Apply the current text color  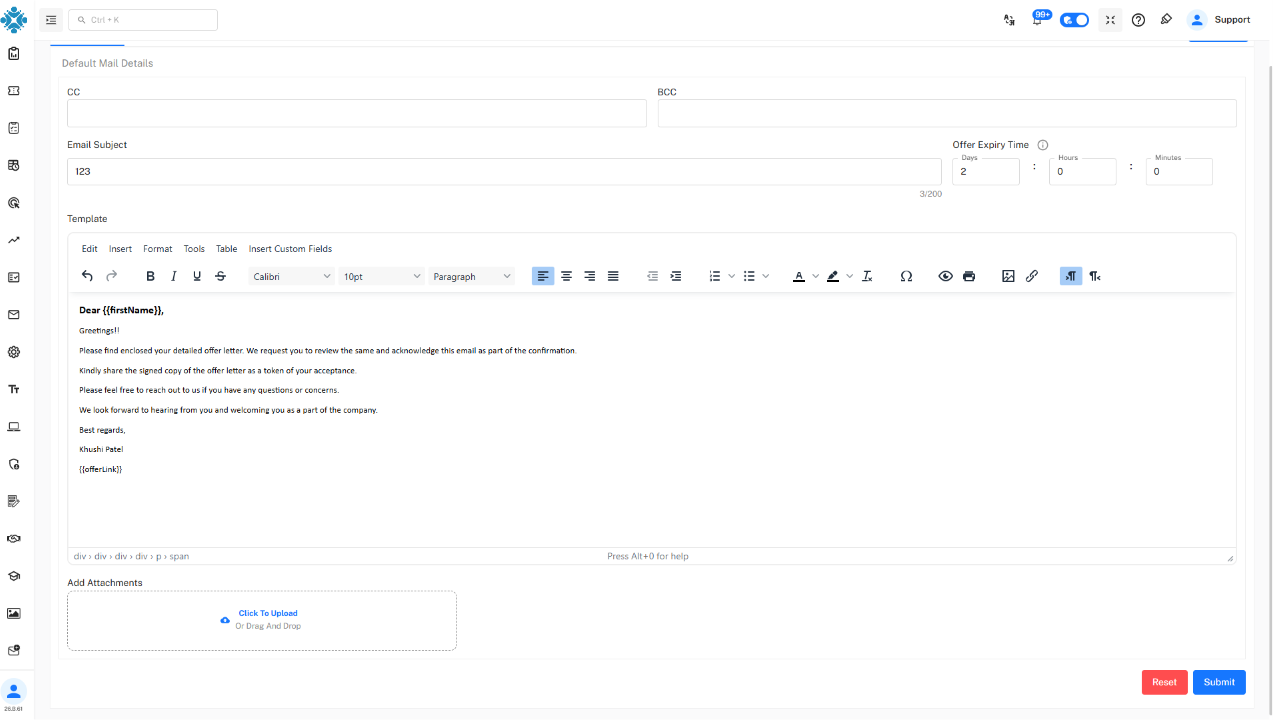[798, 276]
